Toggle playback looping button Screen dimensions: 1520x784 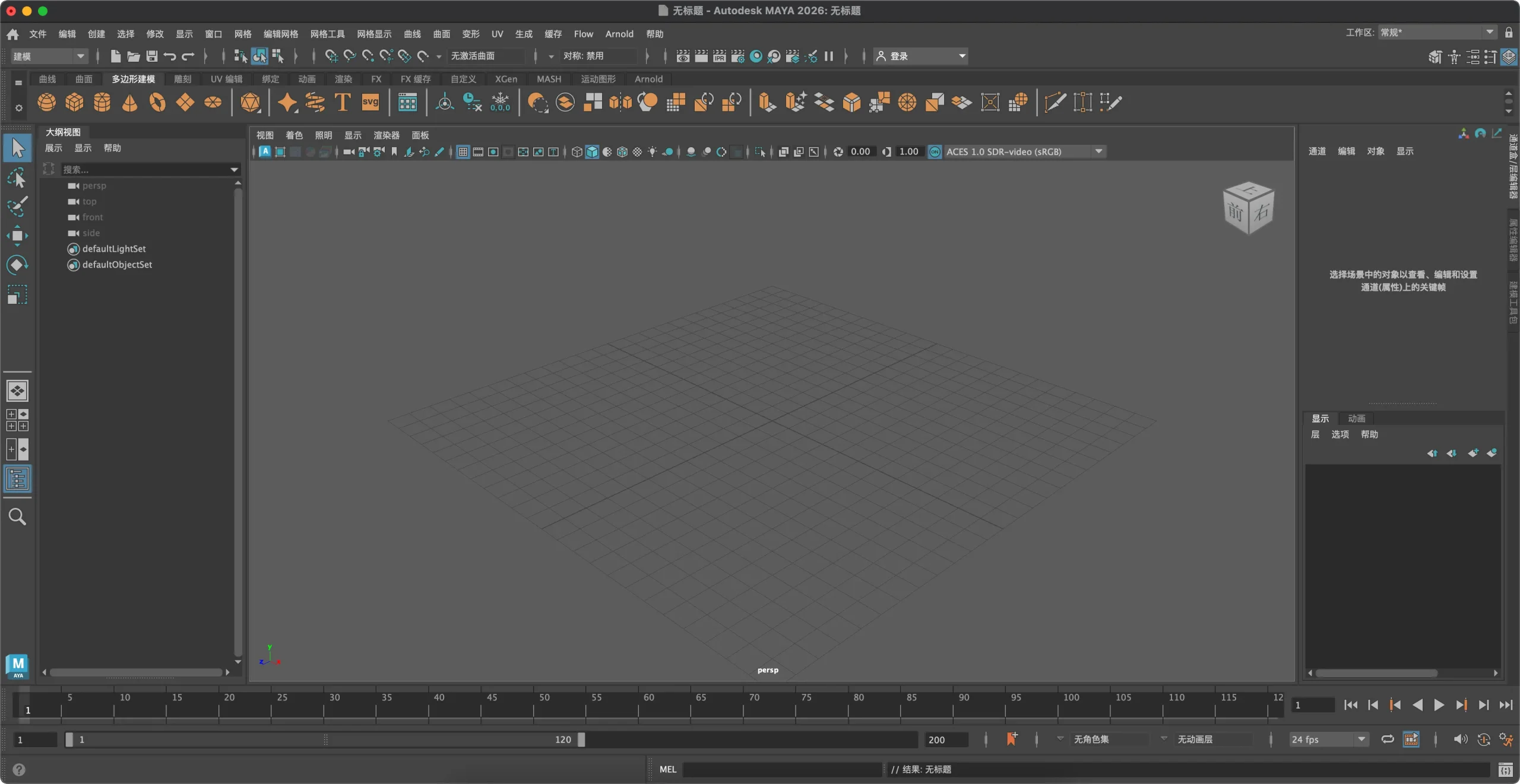pos(1387,739)
